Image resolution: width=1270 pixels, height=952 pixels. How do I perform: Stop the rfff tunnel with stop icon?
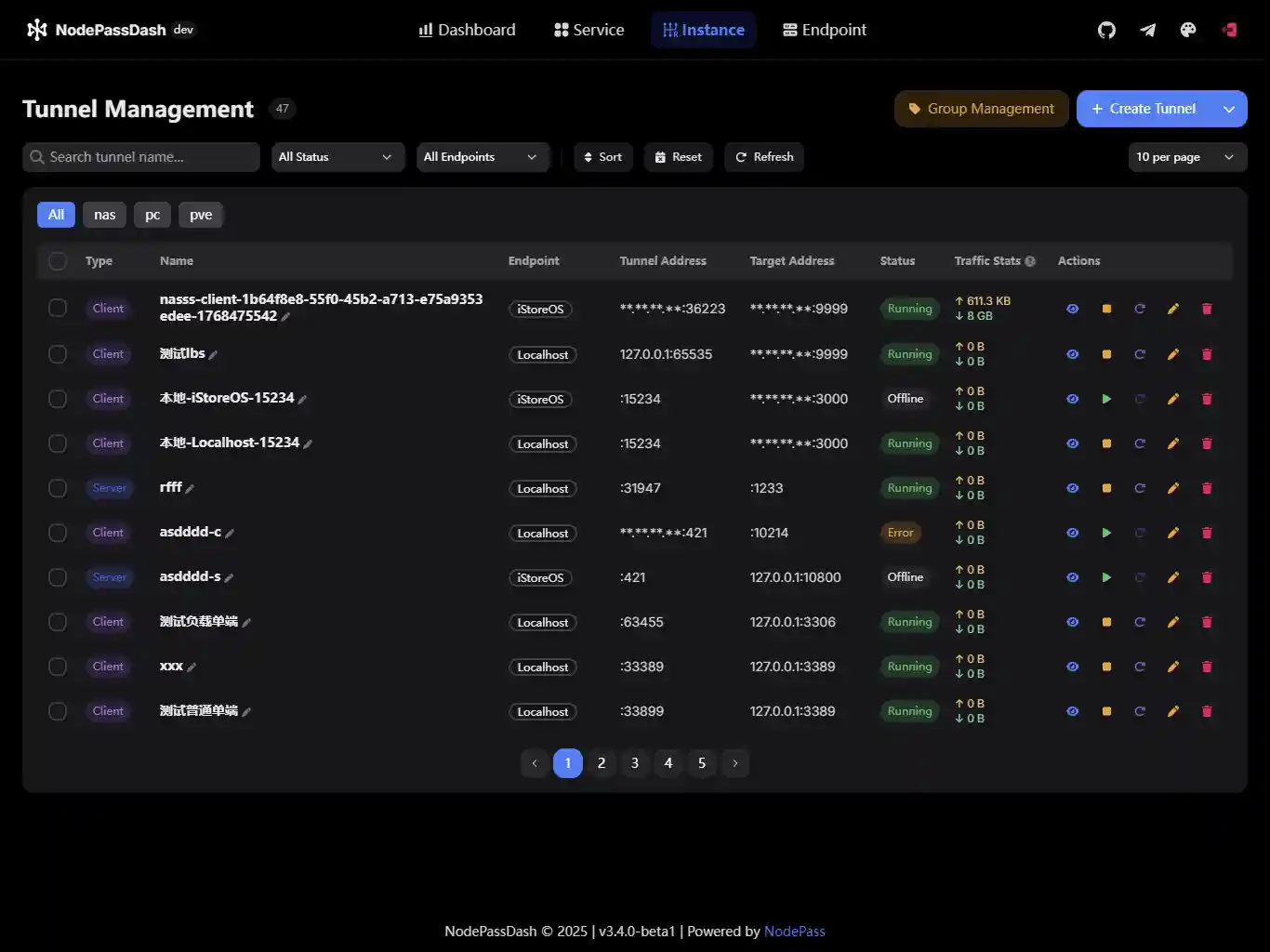pyautogui.click(x=1106, y=488)
